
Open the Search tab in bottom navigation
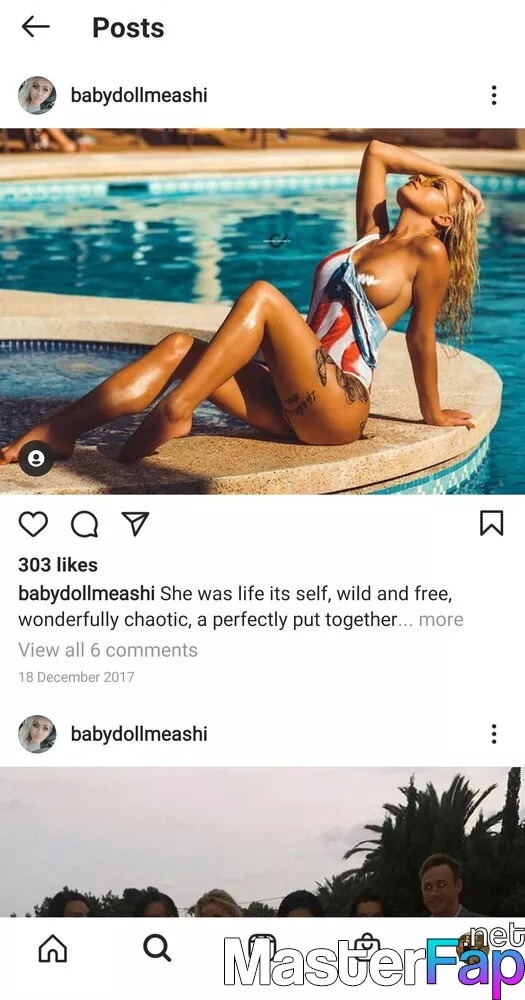click(157, 948)
